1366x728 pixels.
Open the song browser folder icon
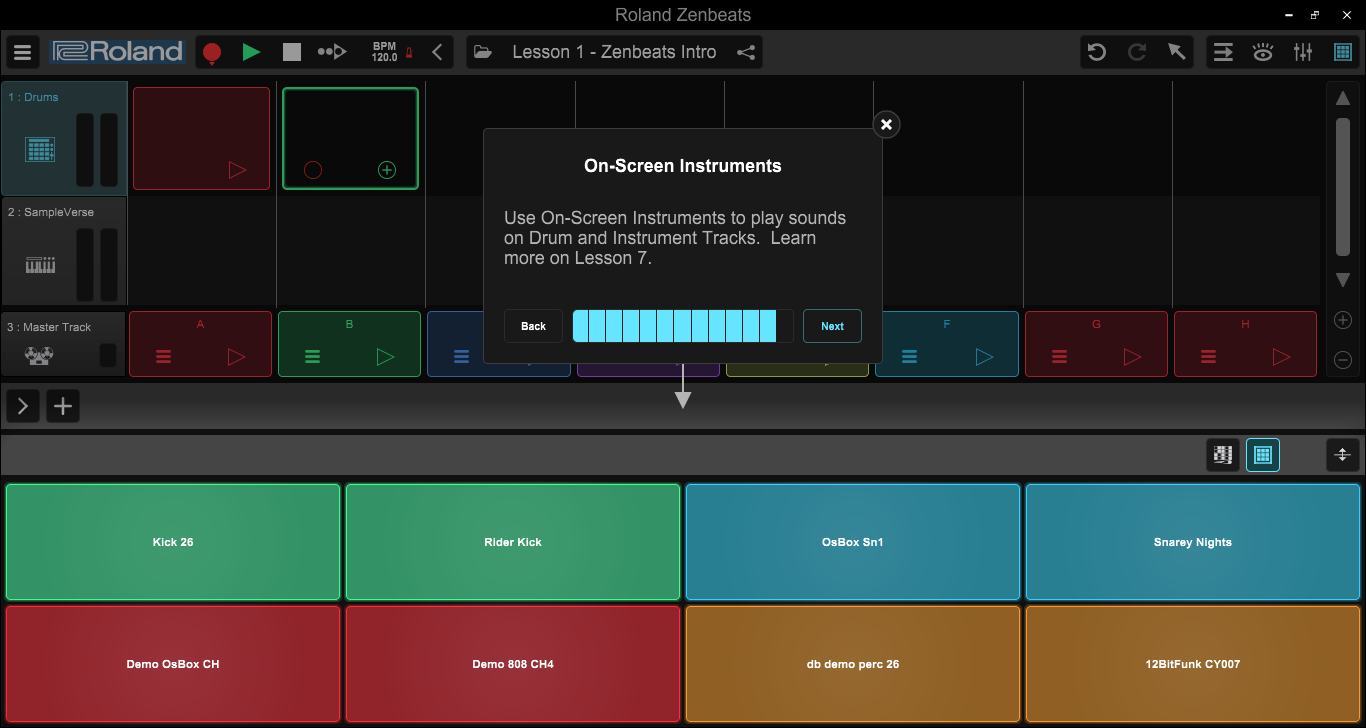483,52
